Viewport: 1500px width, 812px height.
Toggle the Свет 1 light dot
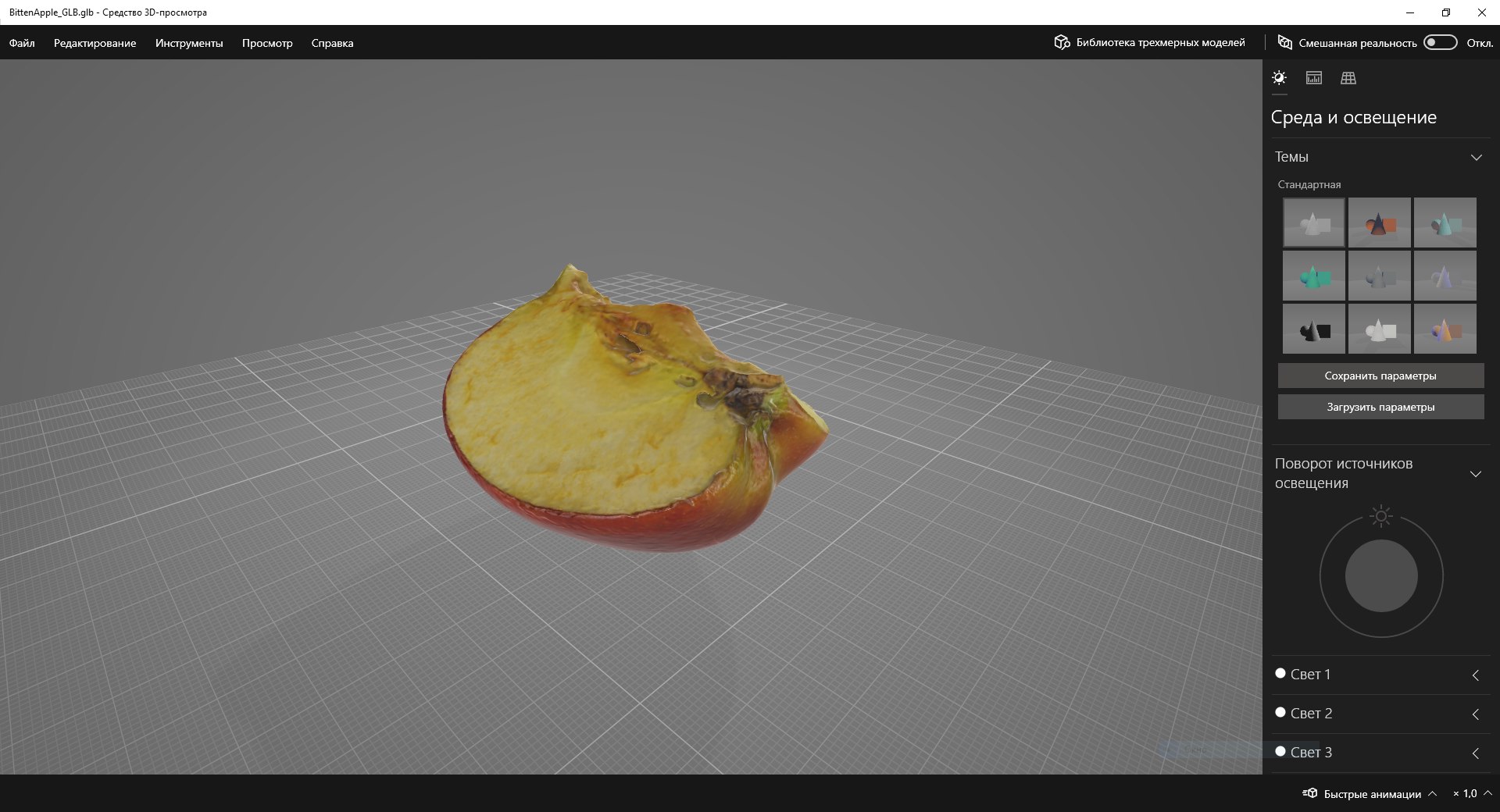[x=1280, y=673]
